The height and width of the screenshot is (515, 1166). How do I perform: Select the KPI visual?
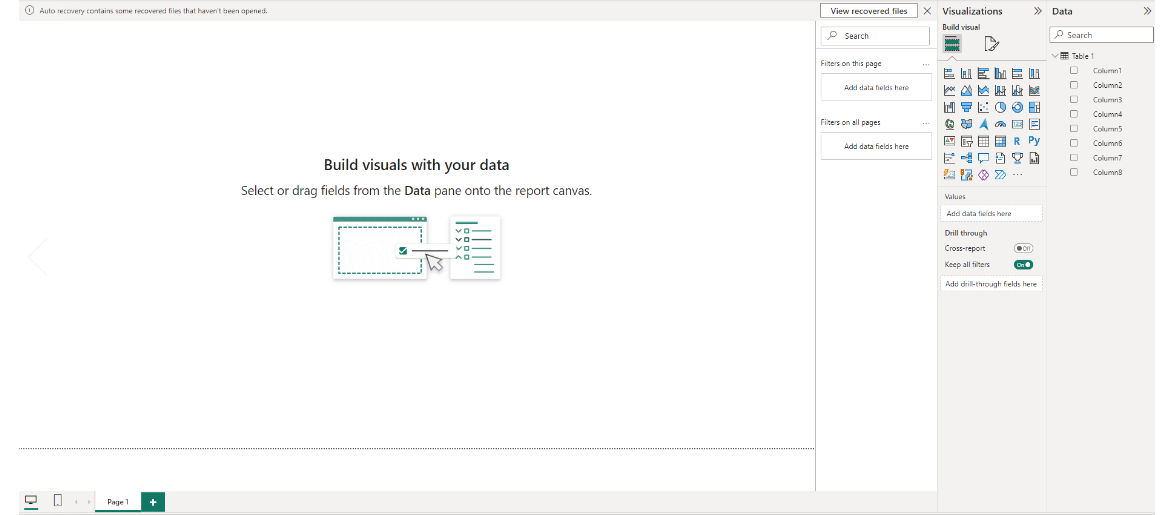click(949, 140)
